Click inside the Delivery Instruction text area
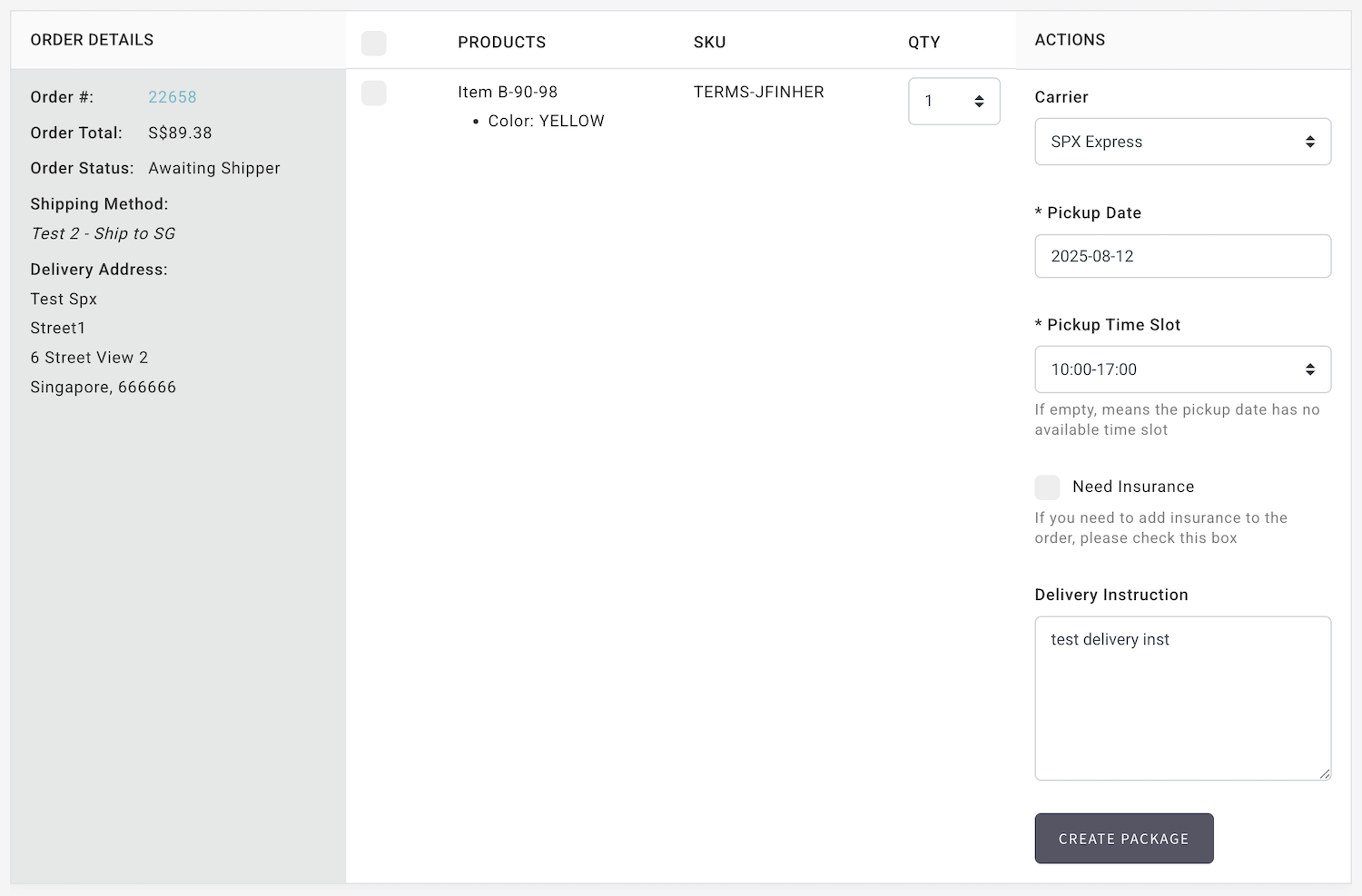The image size is (1362, 896). 1183,698
